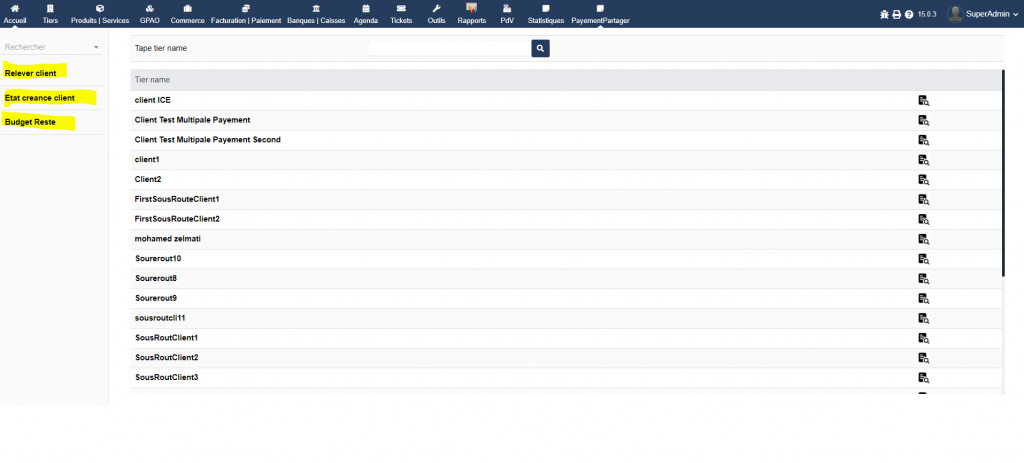View details icon for mohamed zelmati

click(x=923, y=239)
